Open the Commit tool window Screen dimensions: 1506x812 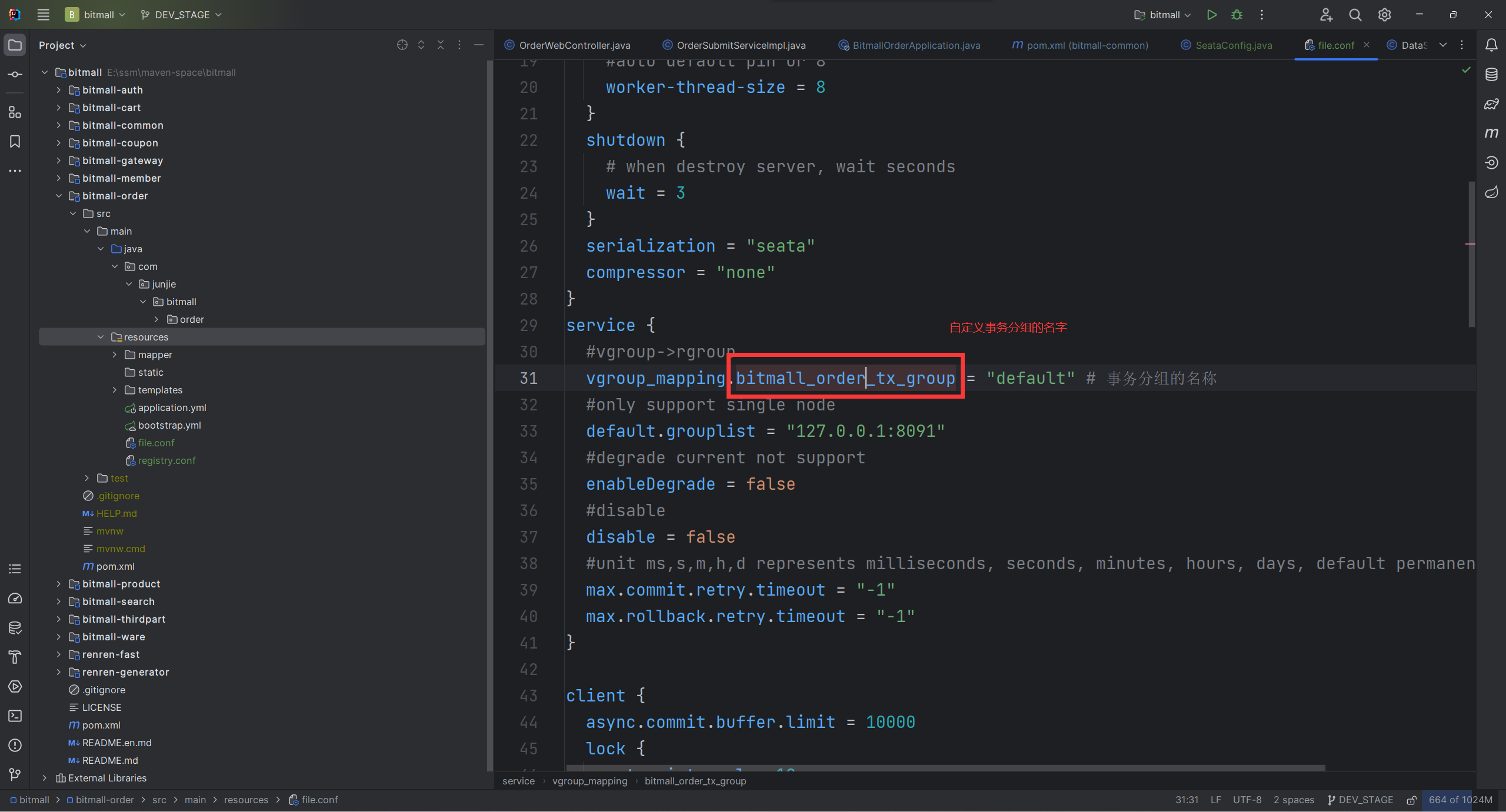coord(15,75)
